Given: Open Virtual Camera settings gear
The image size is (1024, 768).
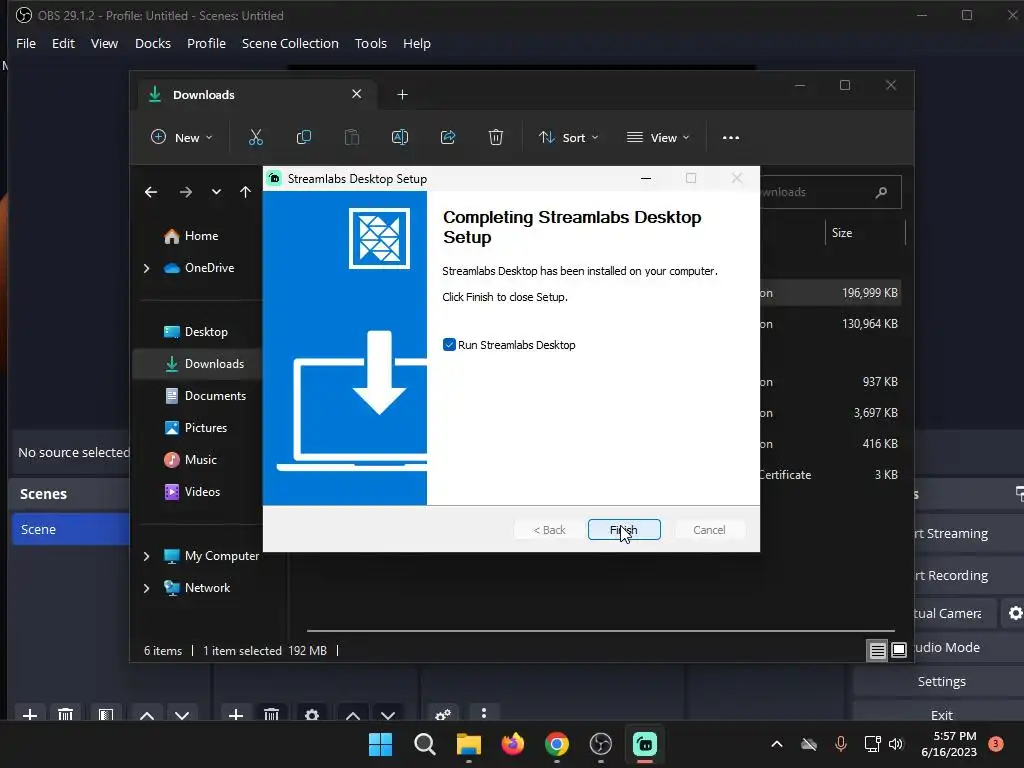Looking at the screenshot, I should (1015, 613).
